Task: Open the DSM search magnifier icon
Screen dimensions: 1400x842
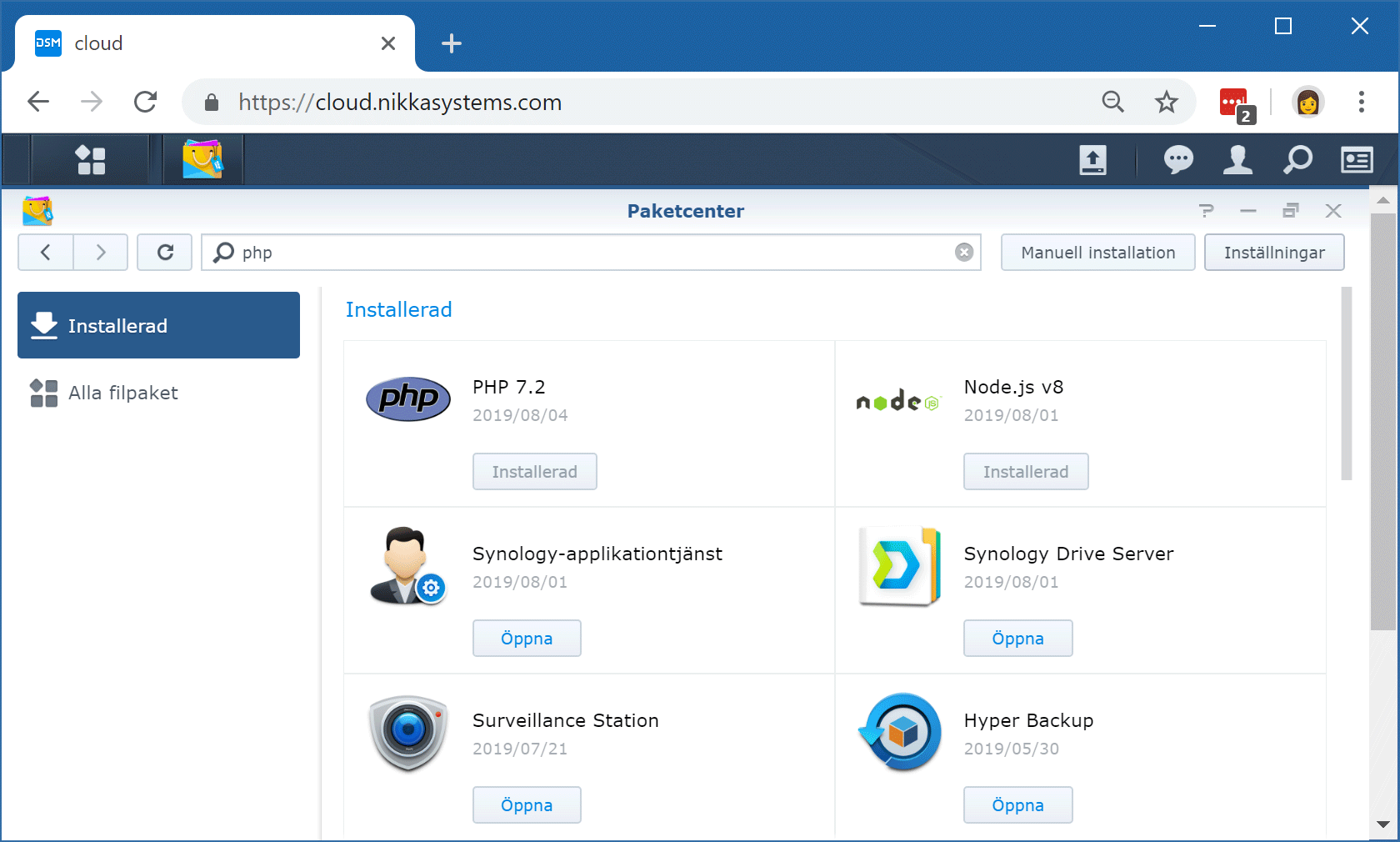Action: 1297,159
